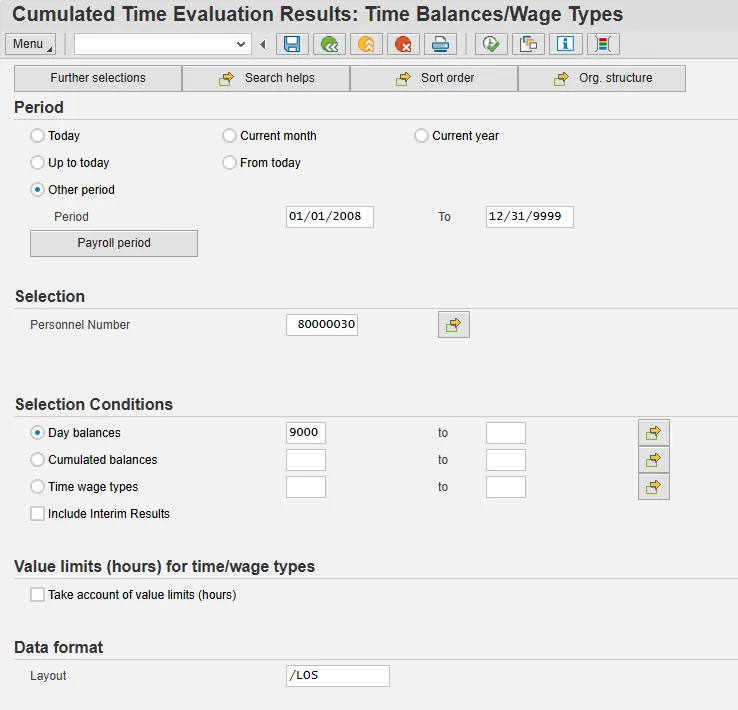The height and width of the screenshot is (710, 738).
Task: Open the Menu dropdown button
Action: click(x=32, y=44)
